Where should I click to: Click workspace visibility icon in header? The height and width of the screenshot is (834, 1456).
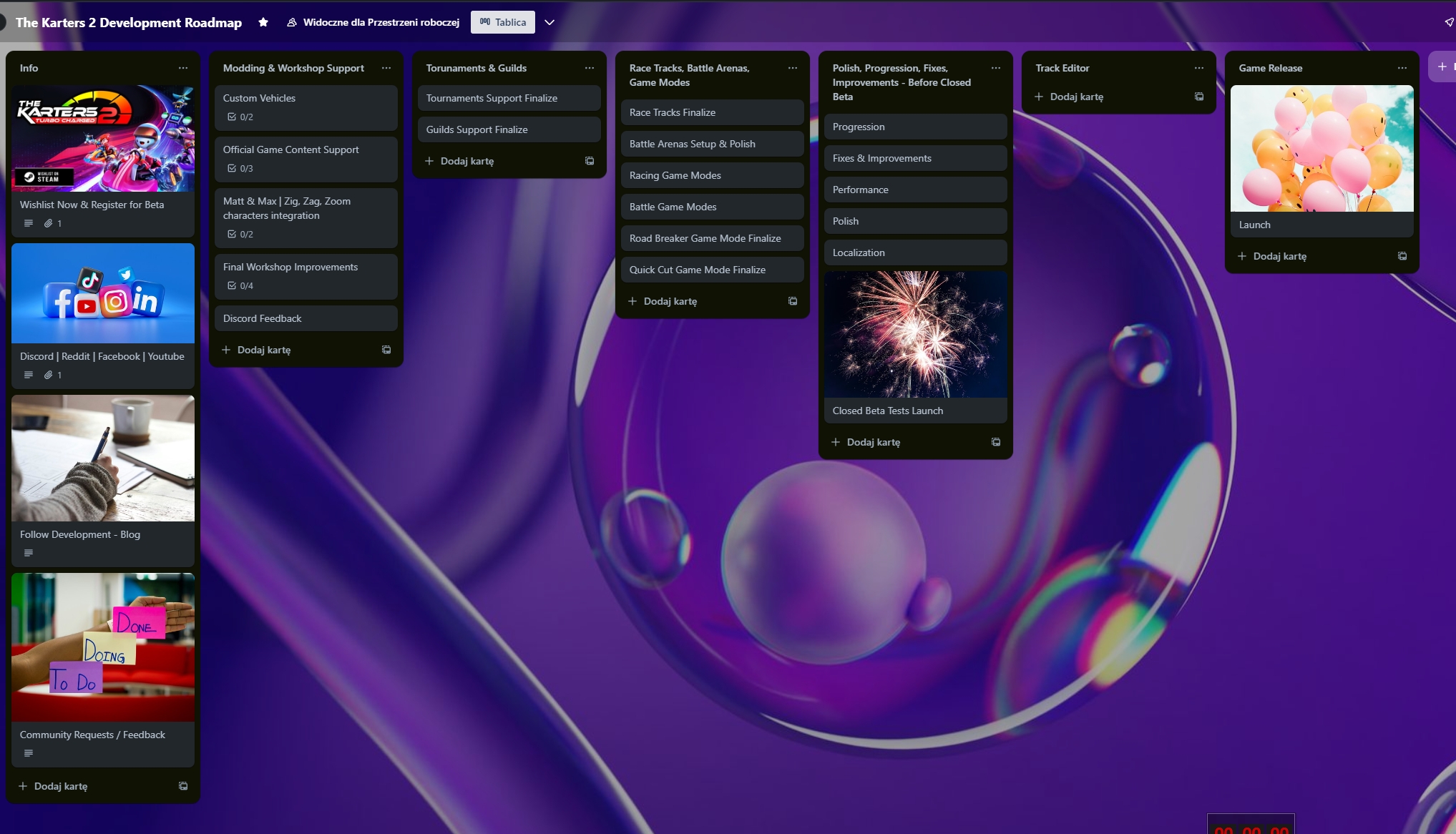point(292,22)
